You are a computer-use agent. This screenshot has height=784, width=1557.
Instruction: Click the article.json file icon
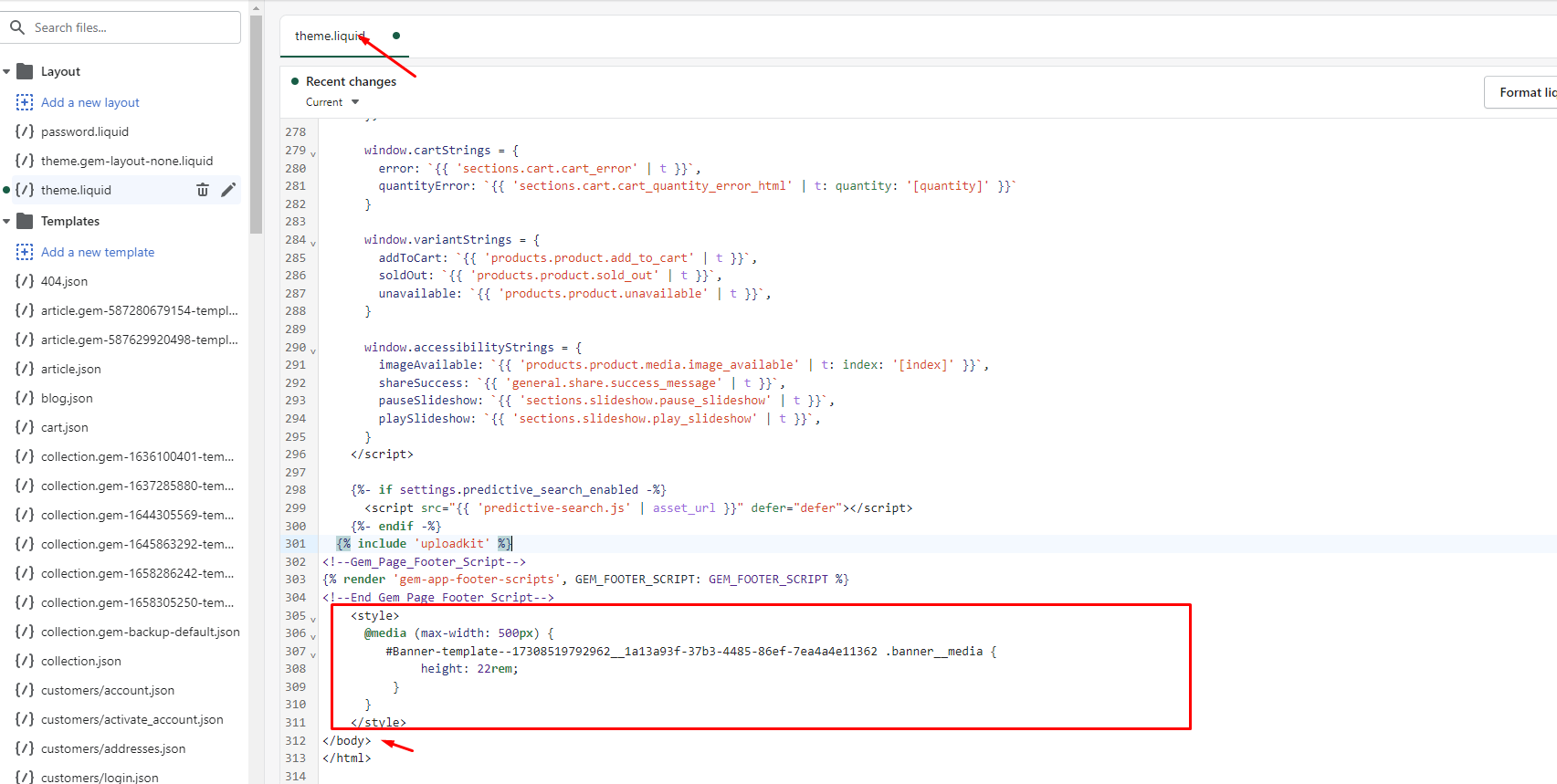(25, 369)
